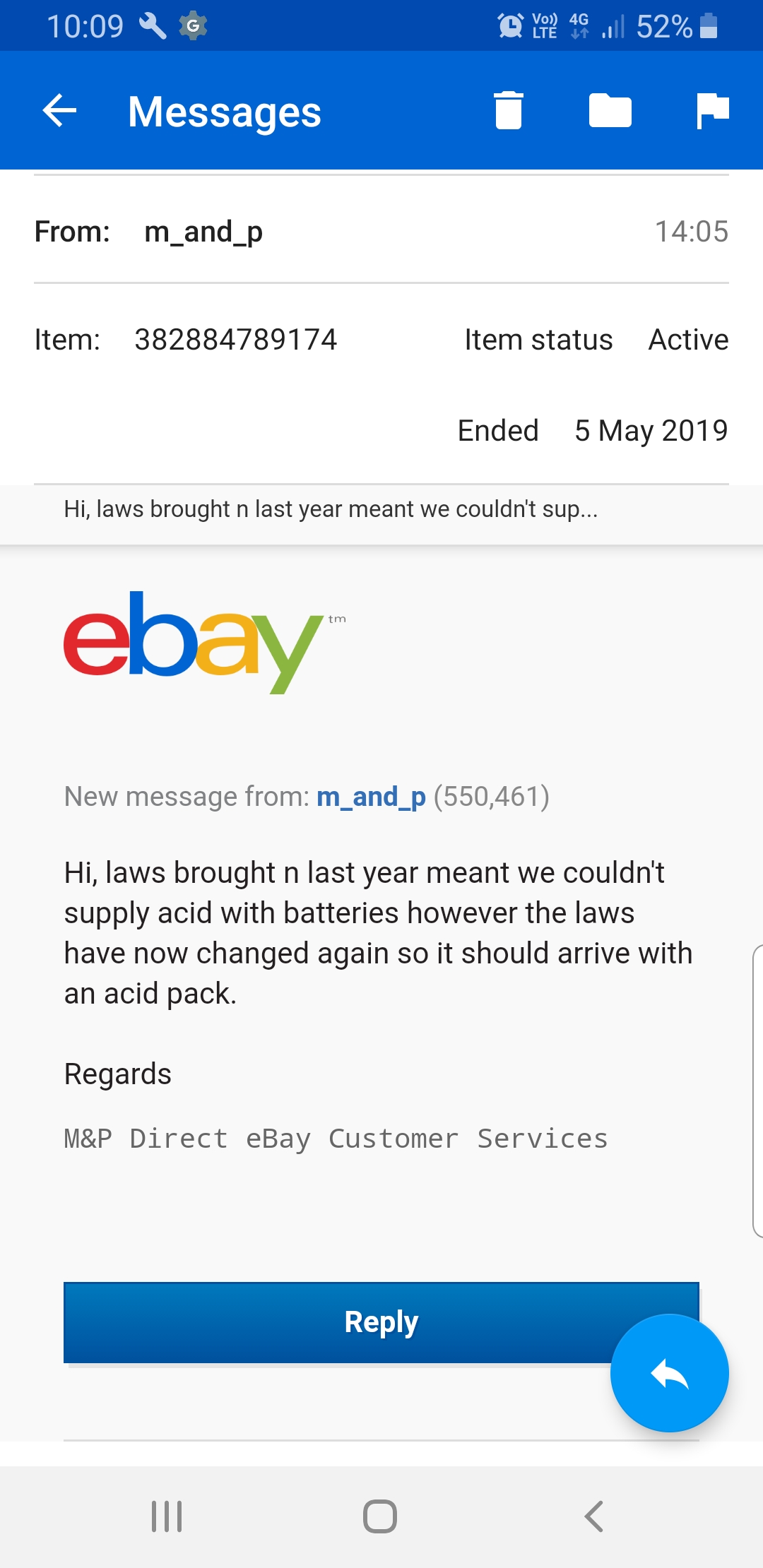Tap the floating reply arrow button
This screenshot has width=763, height=1568.
669,1373
